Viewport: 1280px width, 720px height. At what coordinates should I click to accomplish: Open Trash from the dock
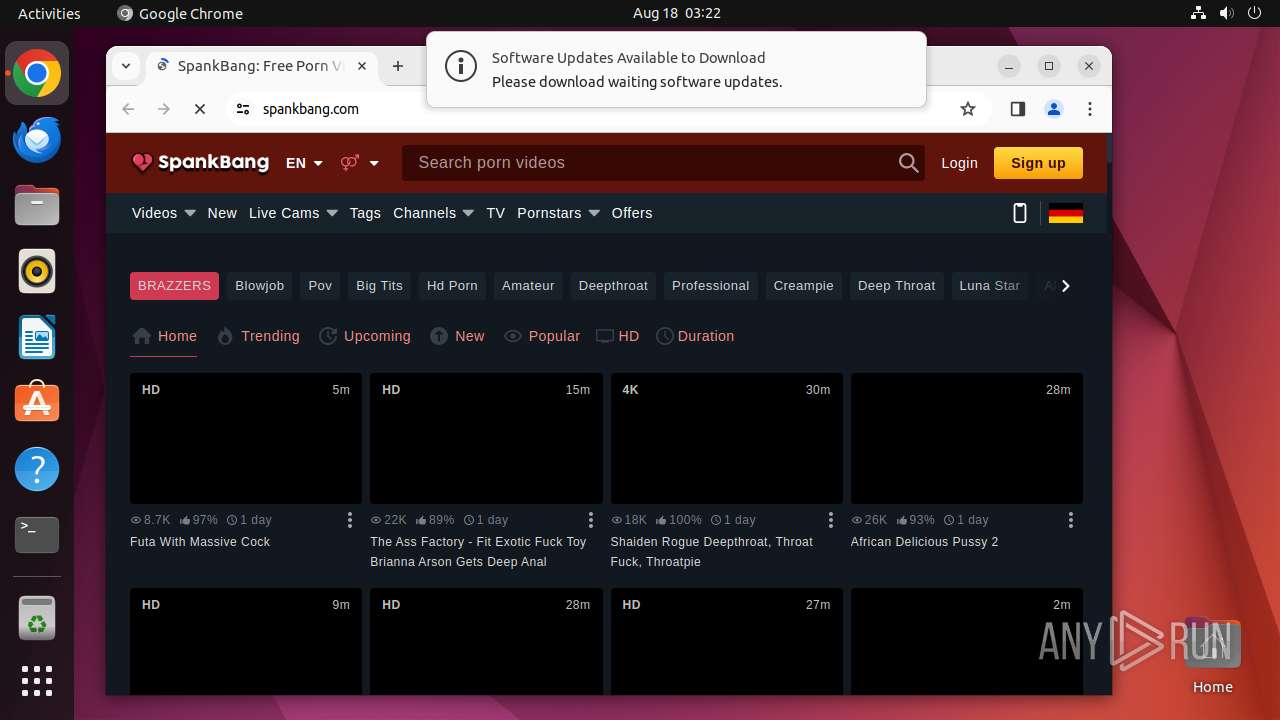37,618
